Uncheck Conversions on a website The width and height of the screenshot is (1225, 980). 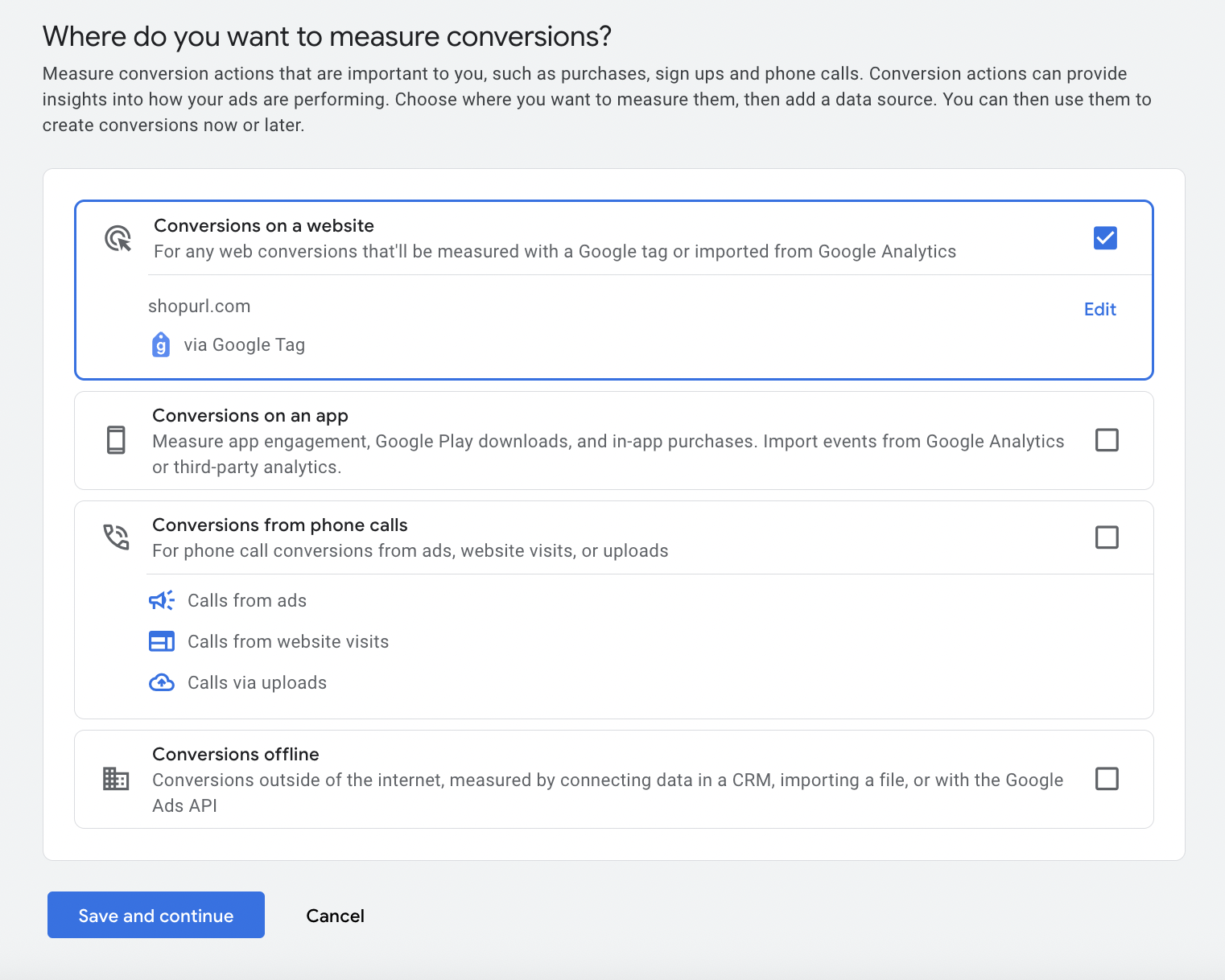click(x=1105, y=237)
